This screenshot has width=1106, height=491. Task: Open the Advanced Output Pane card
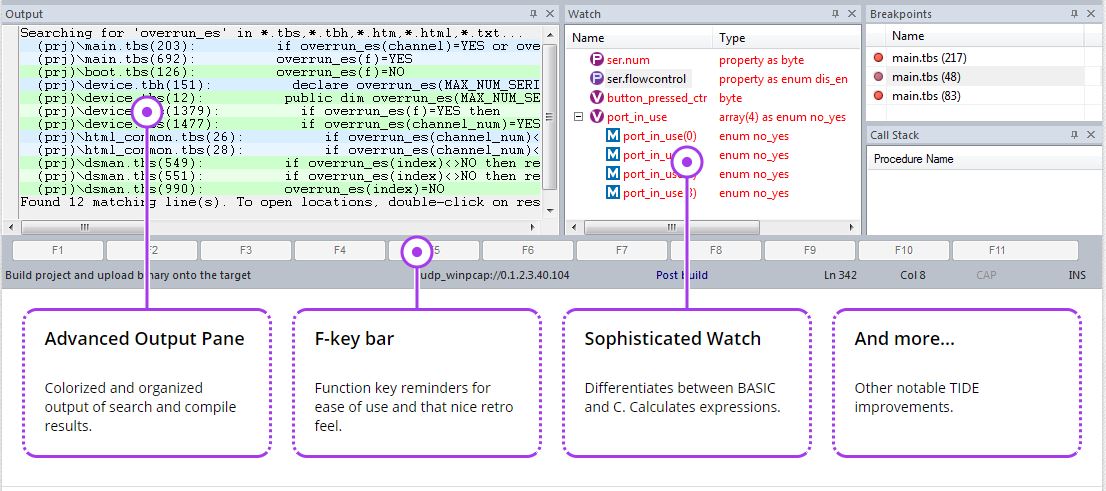click(x=146, y=382)
